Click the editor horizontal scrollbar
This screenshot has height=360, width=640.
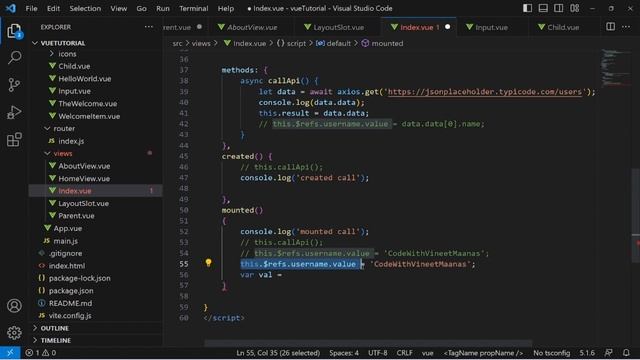click(x=368, y=343)
